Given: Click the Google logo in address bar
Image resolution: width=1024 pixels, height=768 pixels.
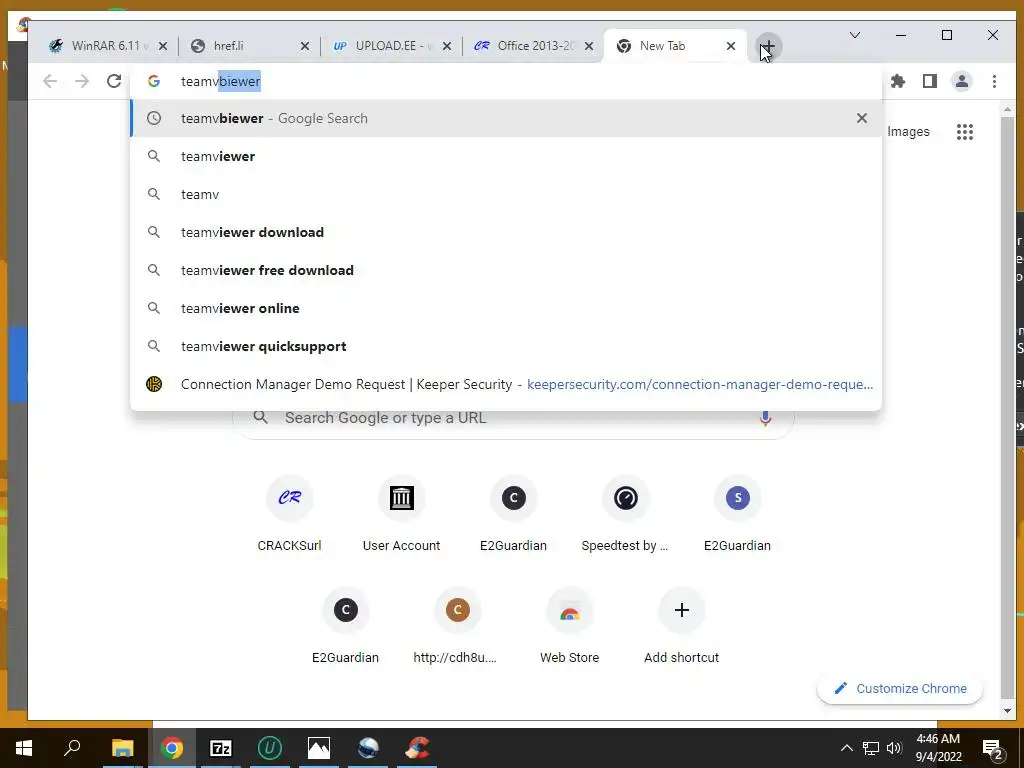Looking at the screenshot, I should (154, 81).
